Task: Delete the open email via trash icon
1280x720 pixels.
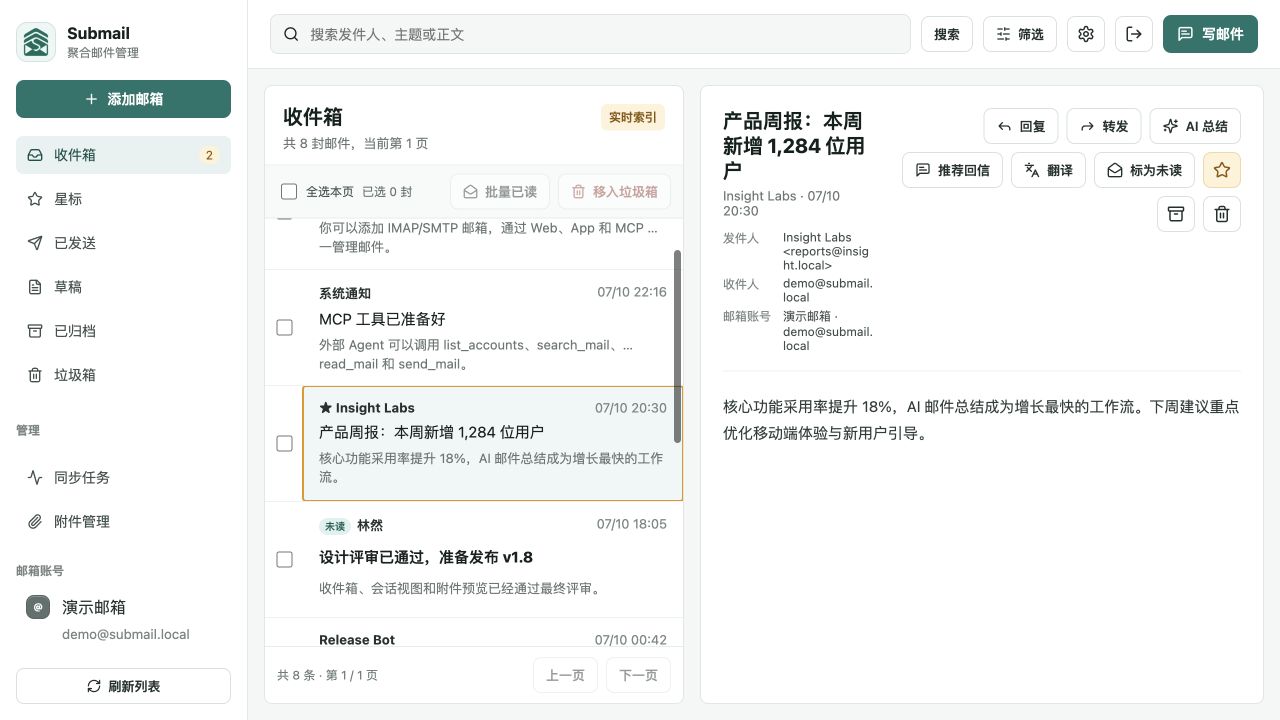Action: coord(1222,214)
